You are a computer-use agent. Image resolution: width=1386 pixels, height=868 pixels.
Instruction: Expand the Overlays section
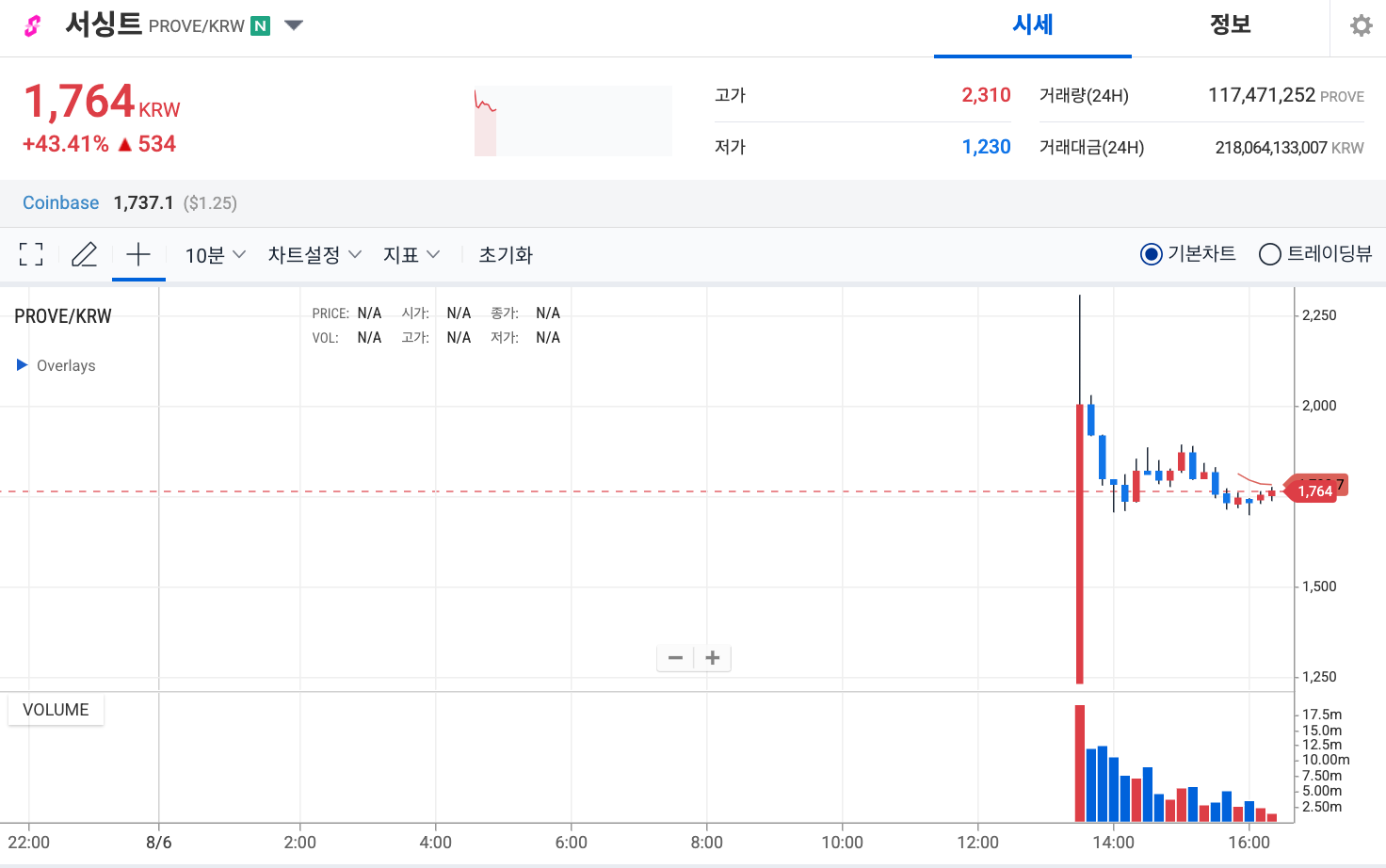(x=23, y=365)
